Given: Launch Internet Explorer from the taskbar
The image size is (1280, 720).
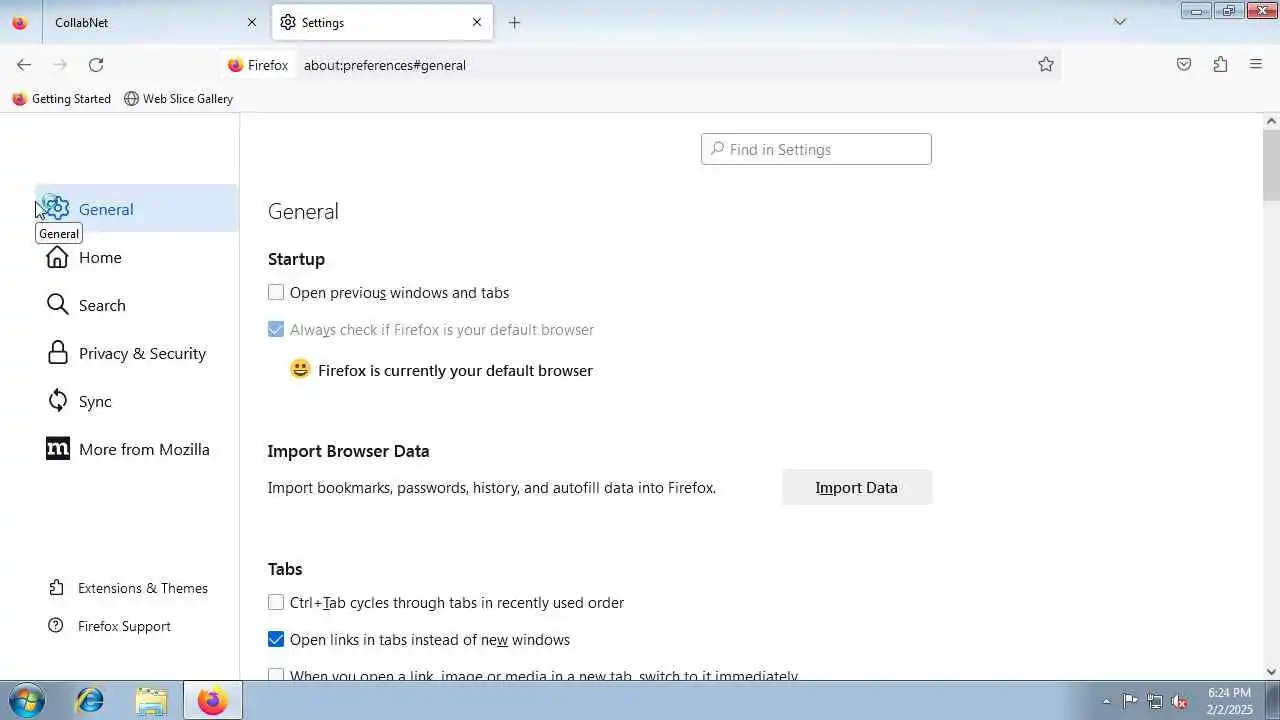Looking at the screenshot, I should point(90,701).
